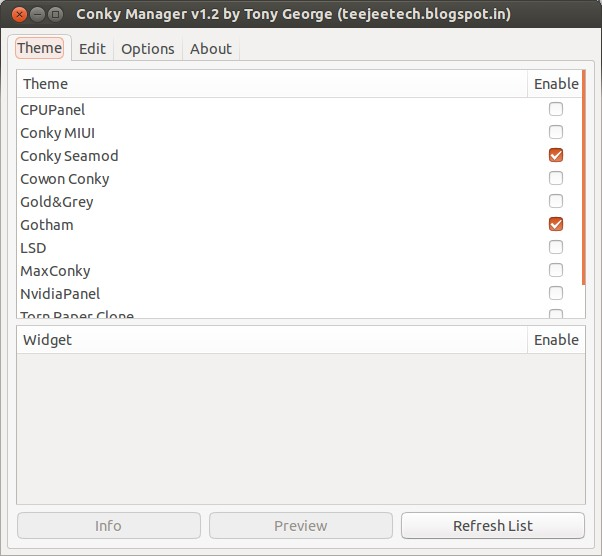Enable the Gold&Grey theme checkbox
This screenshot has height=556, width=602.
[556, 201]
